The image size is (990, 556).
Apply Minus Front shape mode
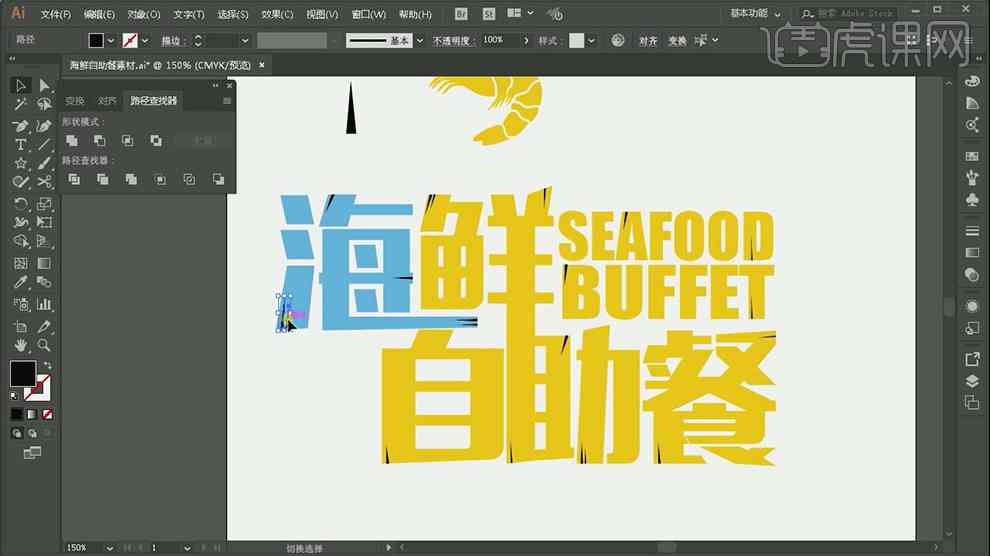(x=100, y=141)
